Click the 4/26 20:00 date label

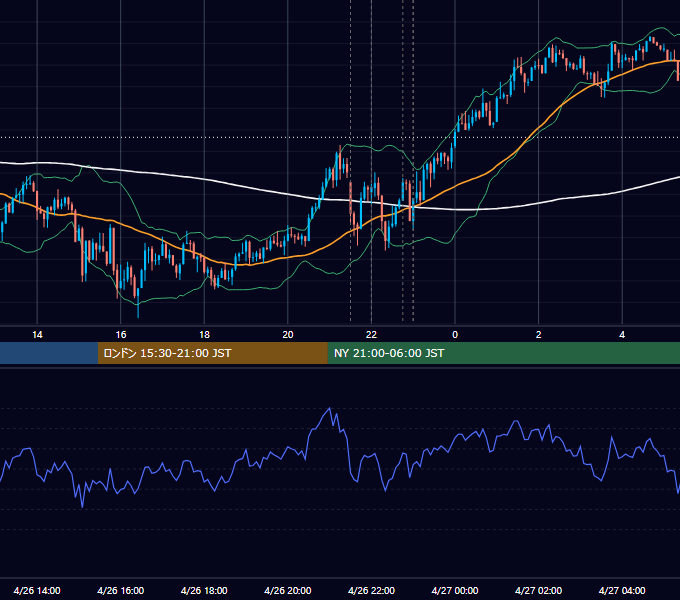[288, 590]
